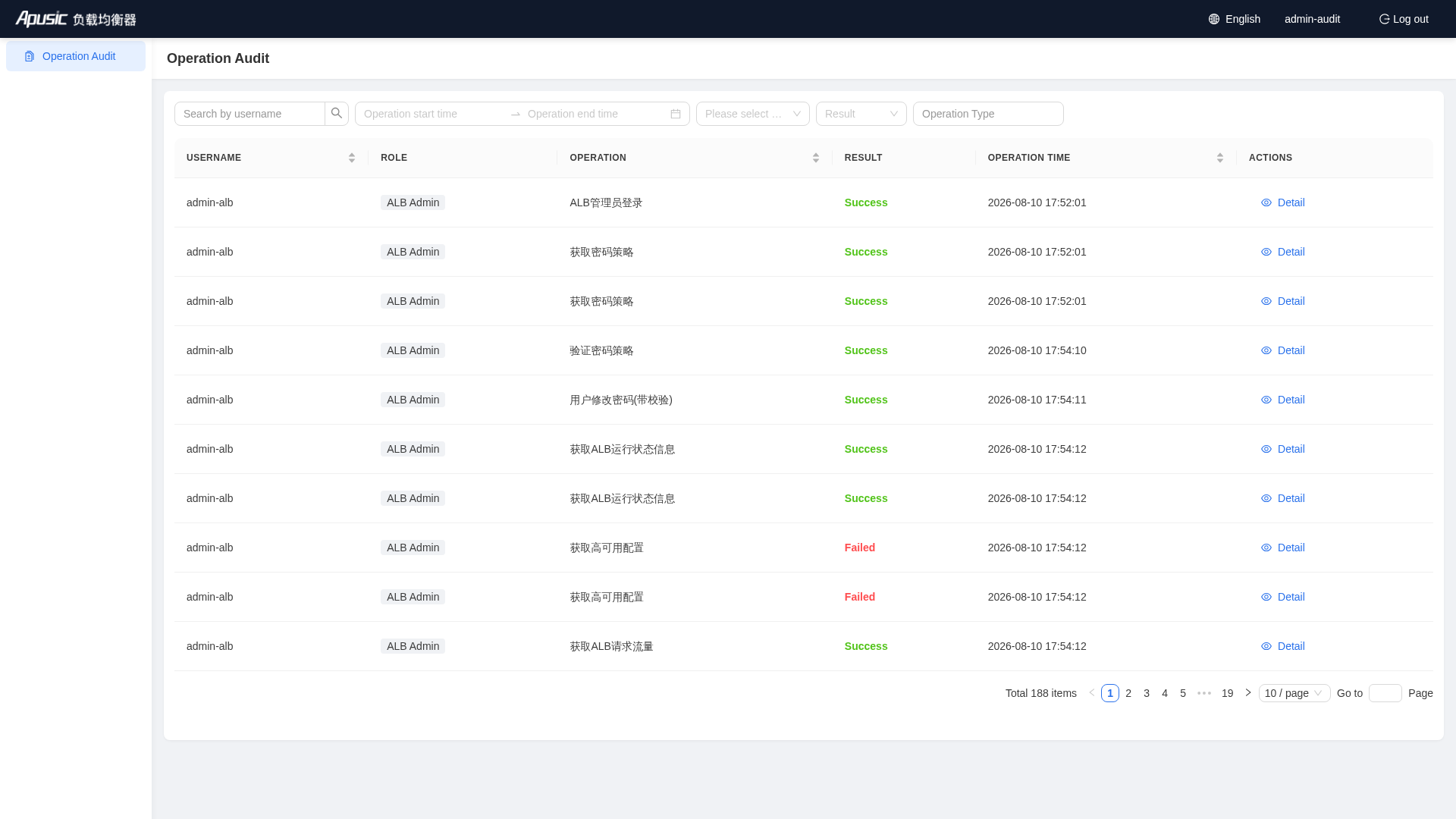The width and height of the screenshot is (1456, 819).
Task: Go to pagination page 5
Action: coord(1183,693)
